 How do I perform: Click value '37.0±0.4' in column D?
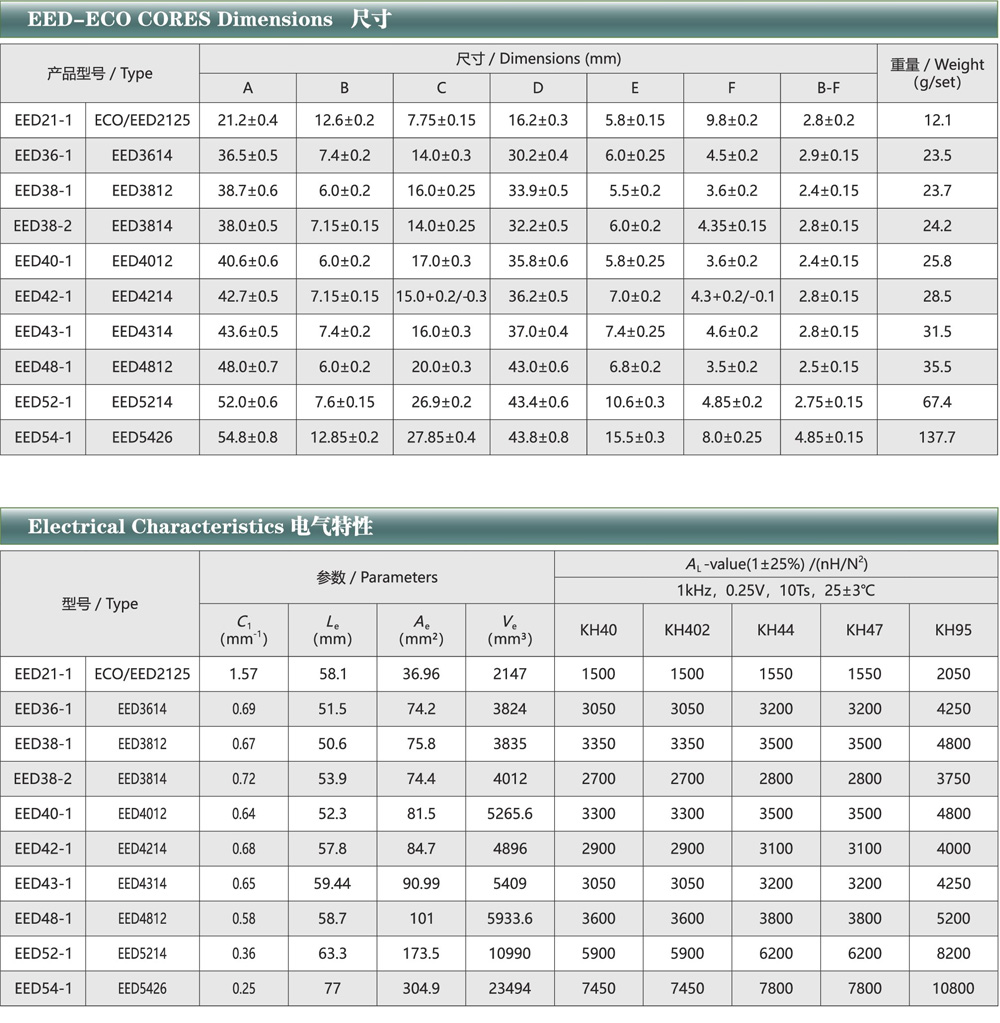(538, 331)
